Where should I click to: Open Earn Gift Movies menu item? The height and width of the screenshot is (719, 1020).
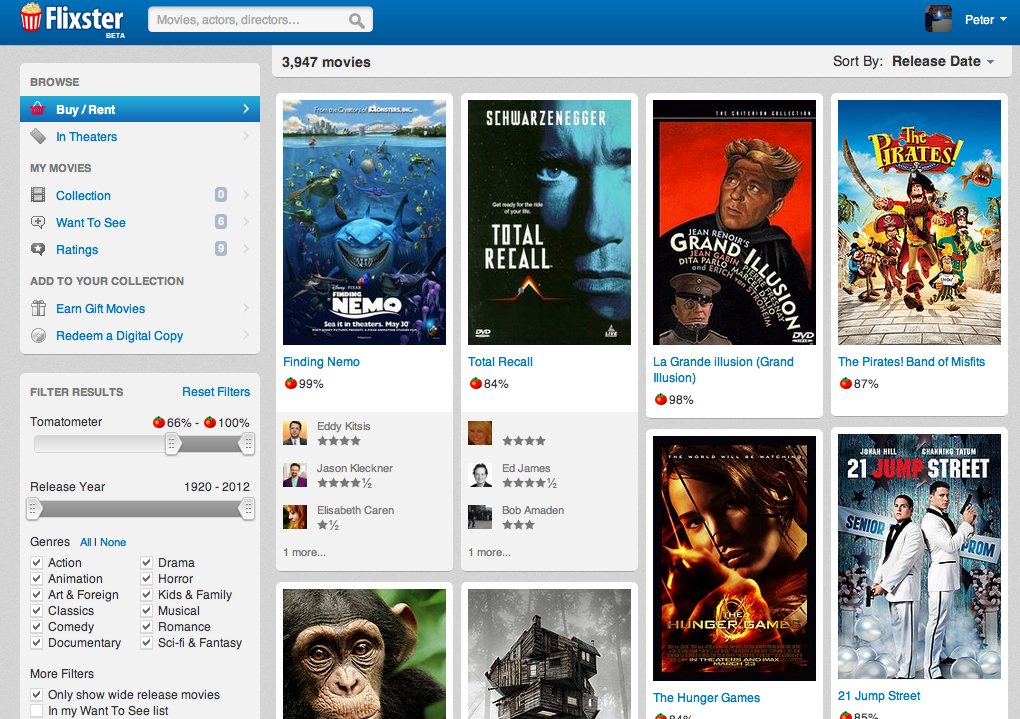(140, 308)
